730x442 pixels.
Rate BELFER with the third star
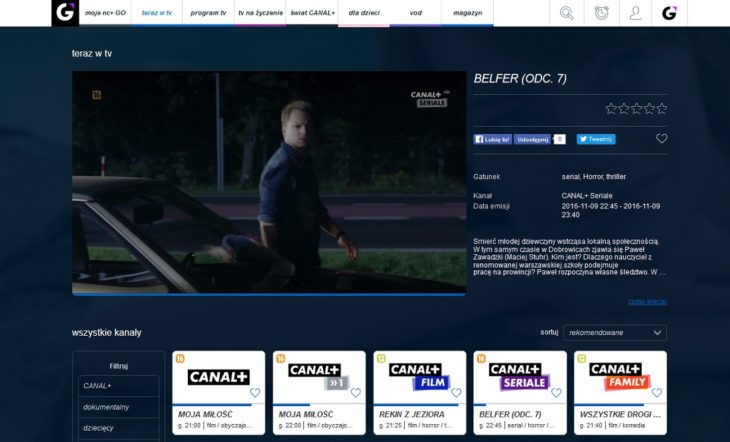[x=636, y=109]
